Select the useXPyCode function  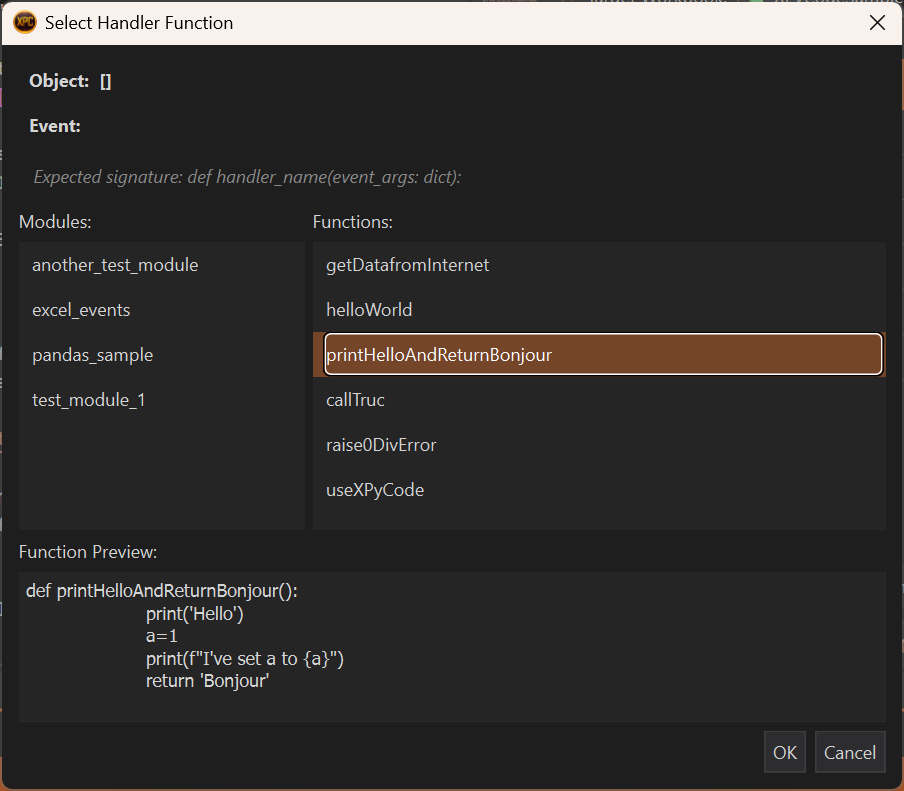[x=375, y=490]
